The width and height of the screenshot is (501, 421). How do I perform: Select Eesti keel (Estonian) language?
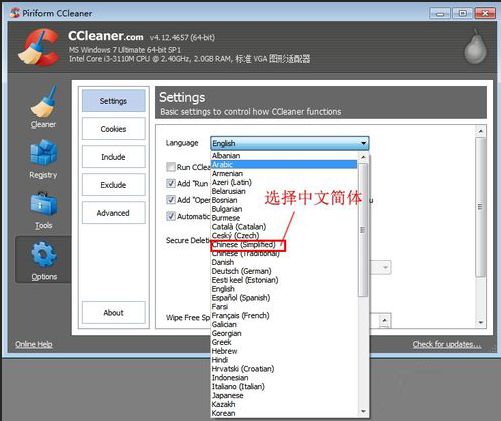click(284, 280)
